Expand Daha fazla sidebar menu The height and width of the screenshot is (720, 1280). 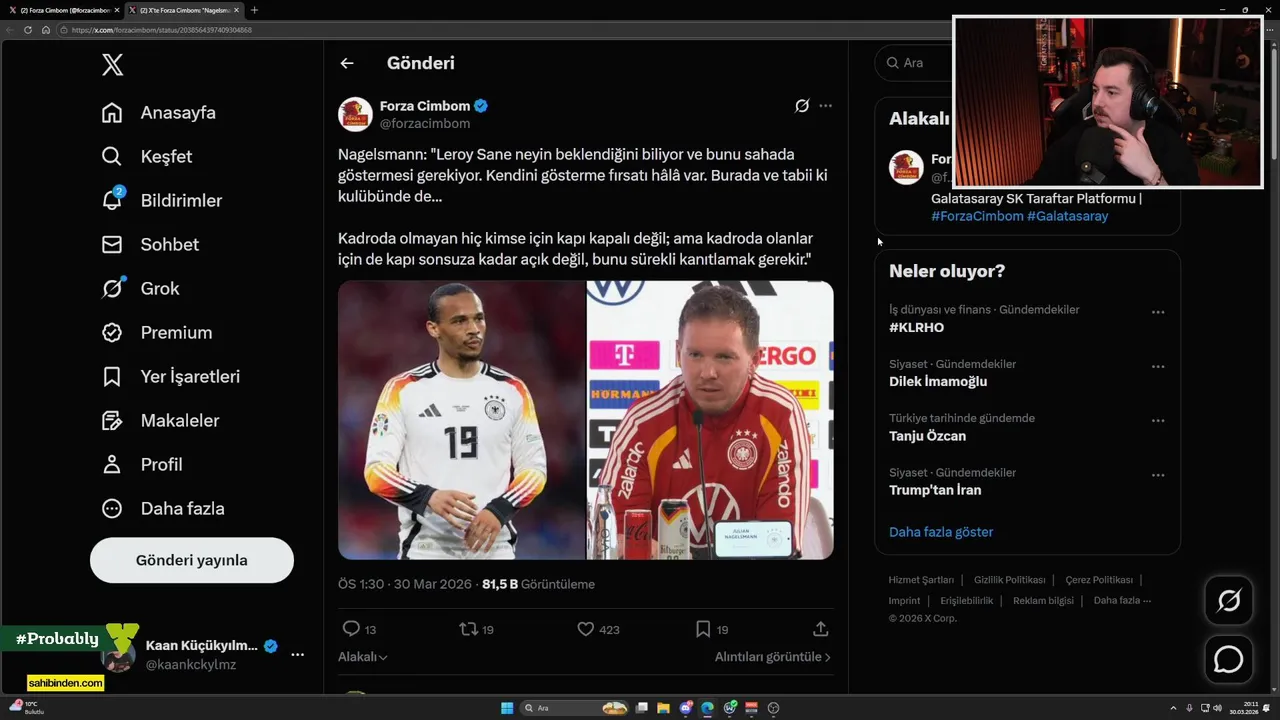tap(163, 509)
